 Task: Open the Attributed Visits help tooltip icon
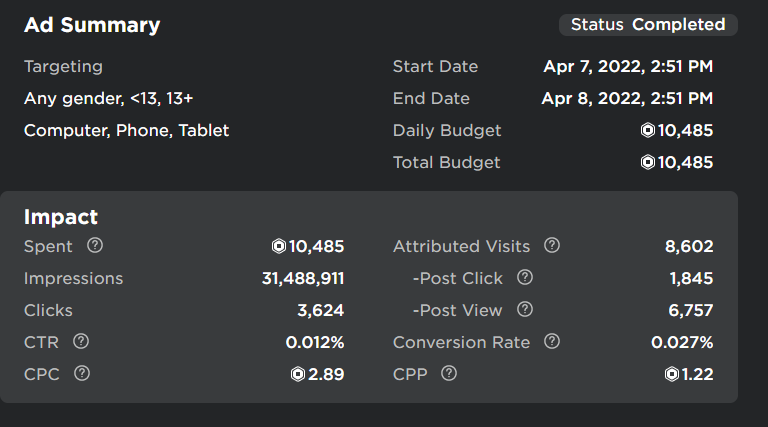click(x=551, y=246)
